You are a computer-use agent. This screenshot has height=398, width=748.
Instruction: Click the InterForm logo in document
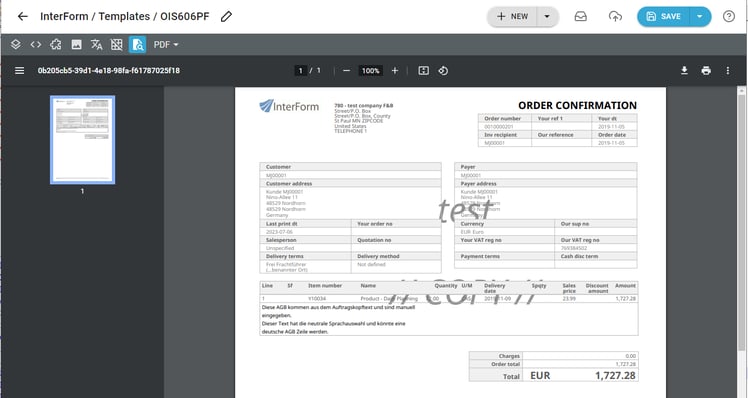(289, 105)
